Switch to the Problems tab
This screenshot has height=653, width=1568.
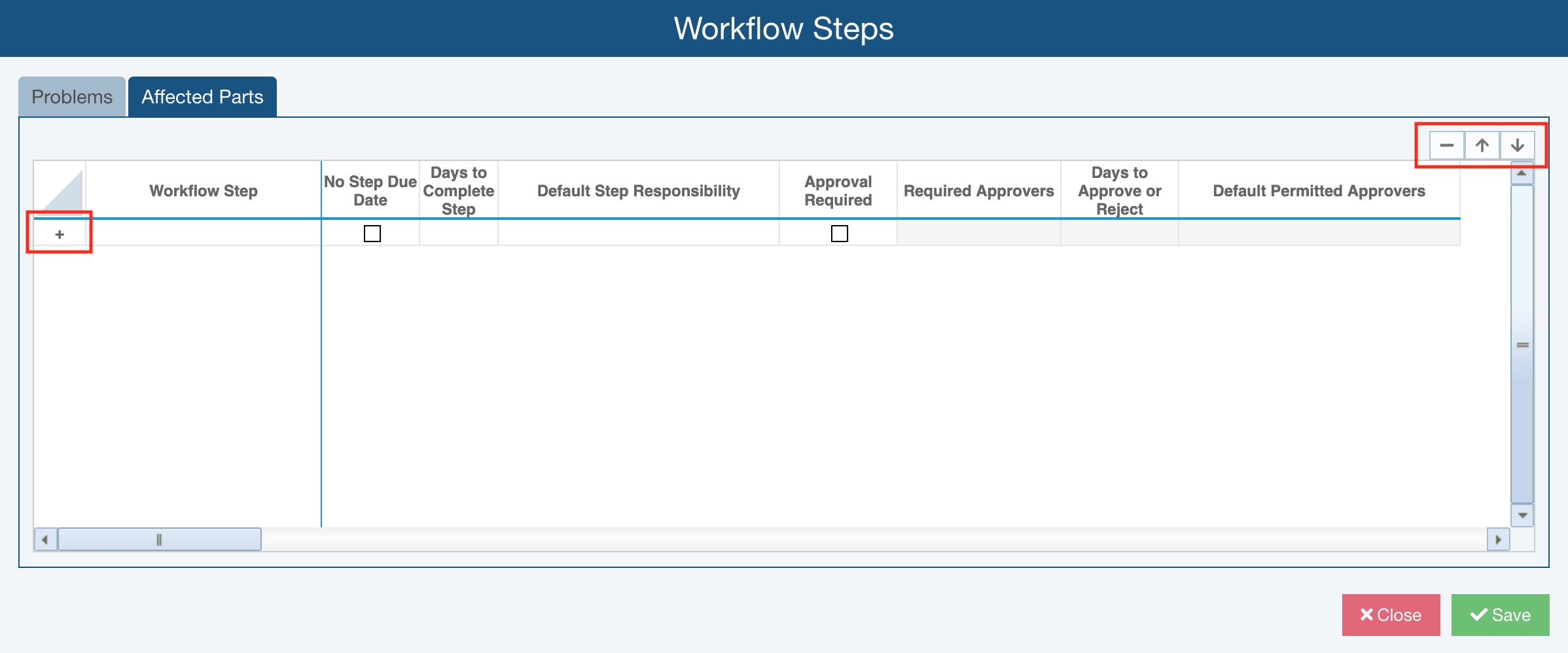pos(72,97)
